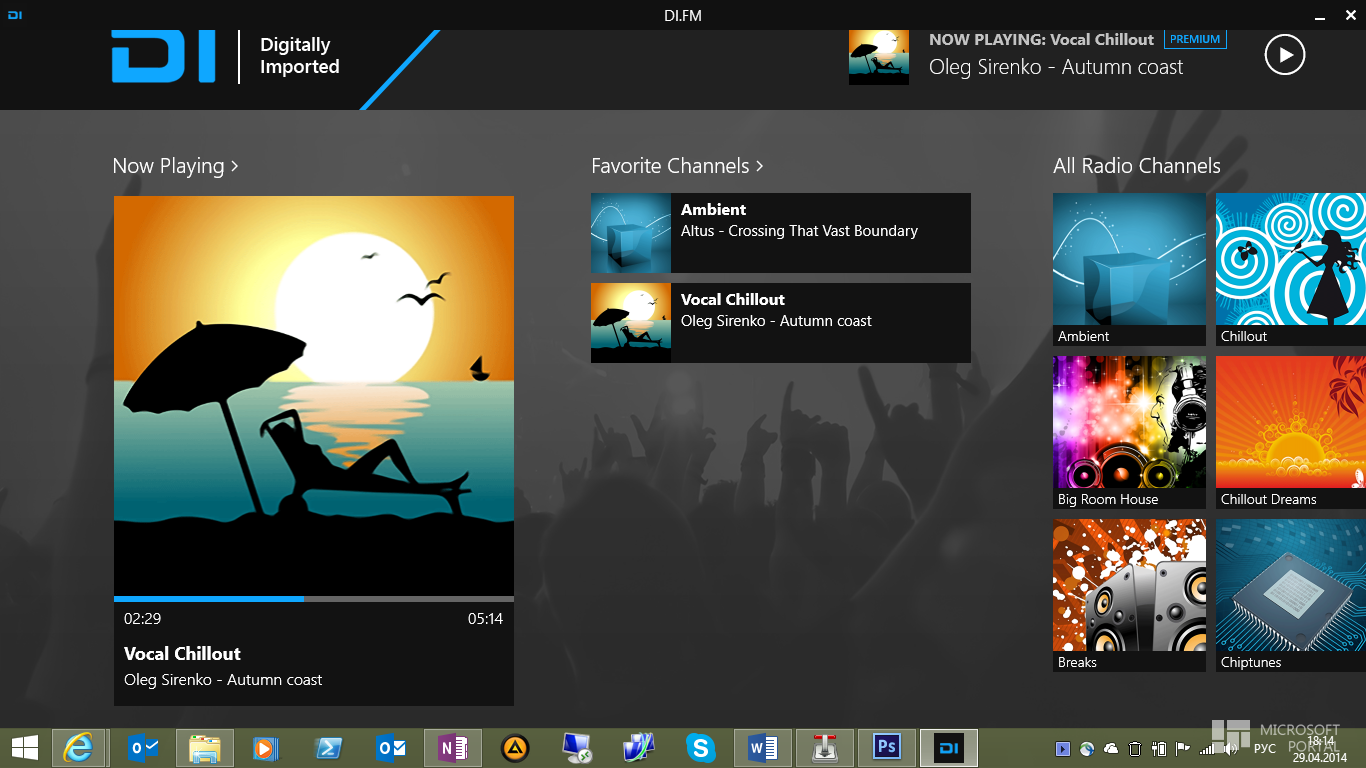1366x768 pixels.
Task: Switch the РУС input language indicator
Action: point(1265,748)
